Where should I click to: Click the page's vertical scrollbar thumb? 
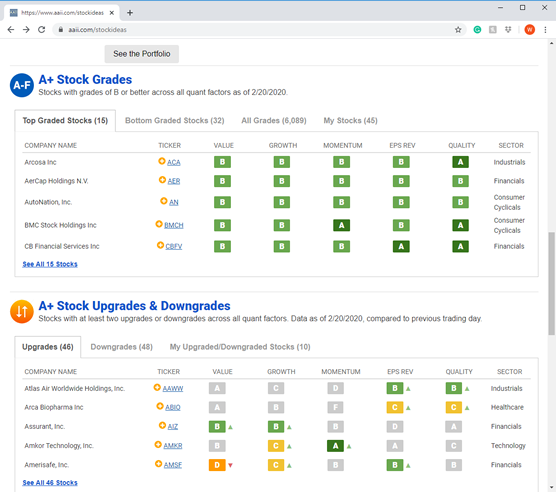click(x=551, y=284)
